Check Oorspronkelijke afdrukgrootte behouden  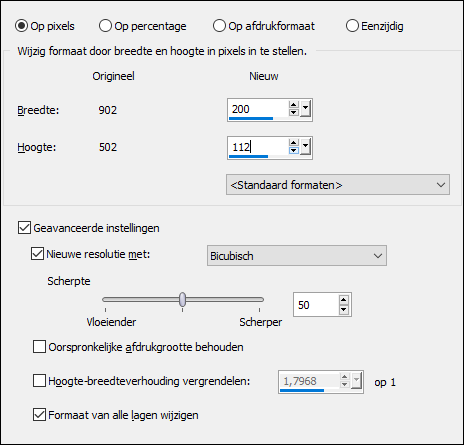click(x=39, y=347)
